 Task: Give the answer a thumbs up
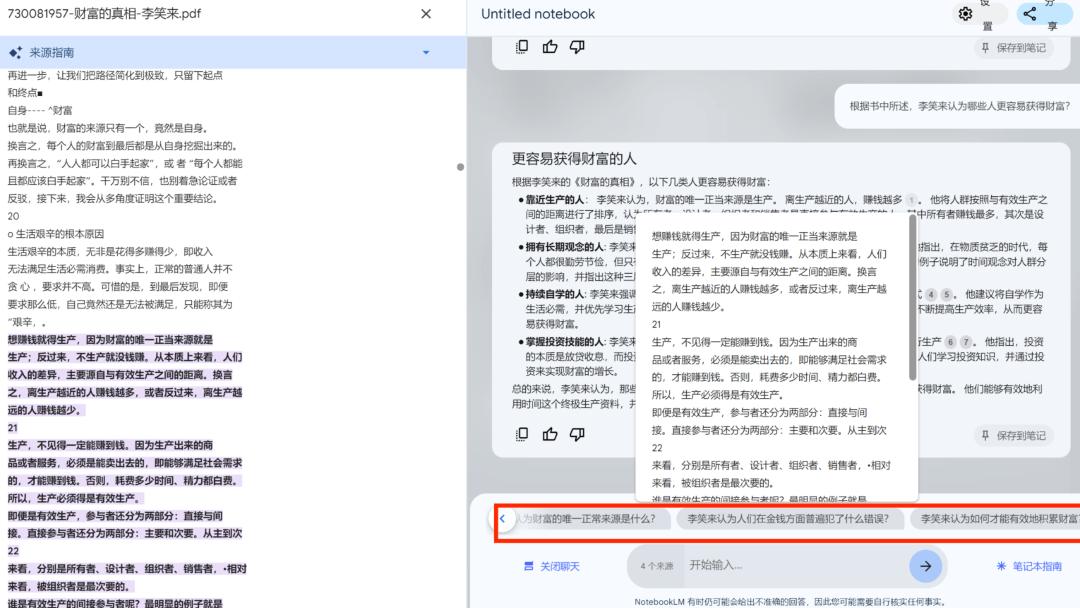549,46
